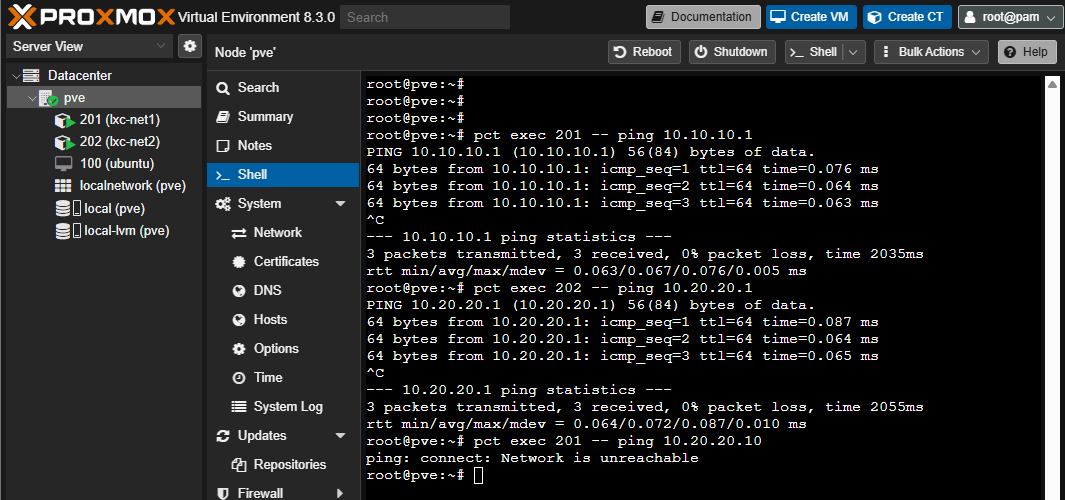Expand the Firewall submenu arrow
The height and width of the screenshot is (500, 1065).
point(340,493)
